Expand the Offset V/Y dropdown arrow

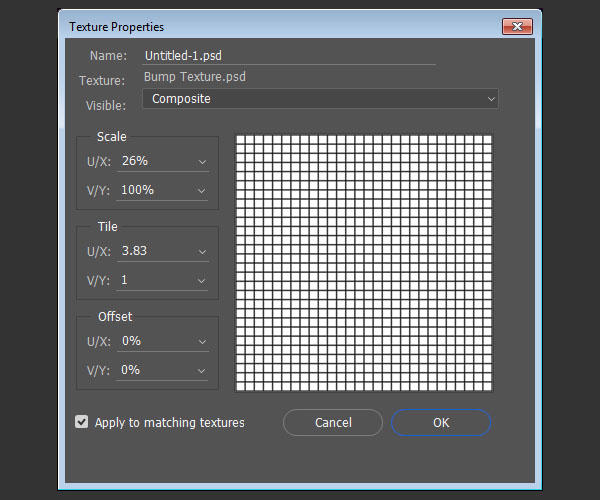pyautogui.click(x=201, y=371)
